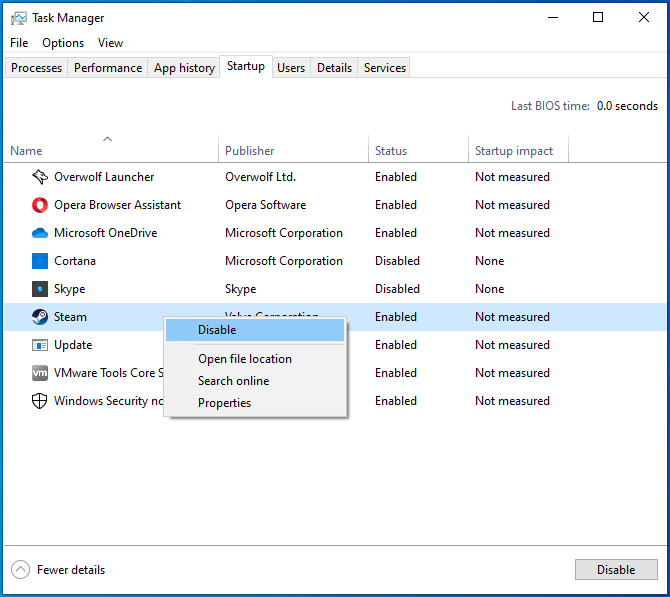Select the VMware Tools Core entry name
Image resolution: width=670 pixels, height=597 pixels.
pos(109,373)
